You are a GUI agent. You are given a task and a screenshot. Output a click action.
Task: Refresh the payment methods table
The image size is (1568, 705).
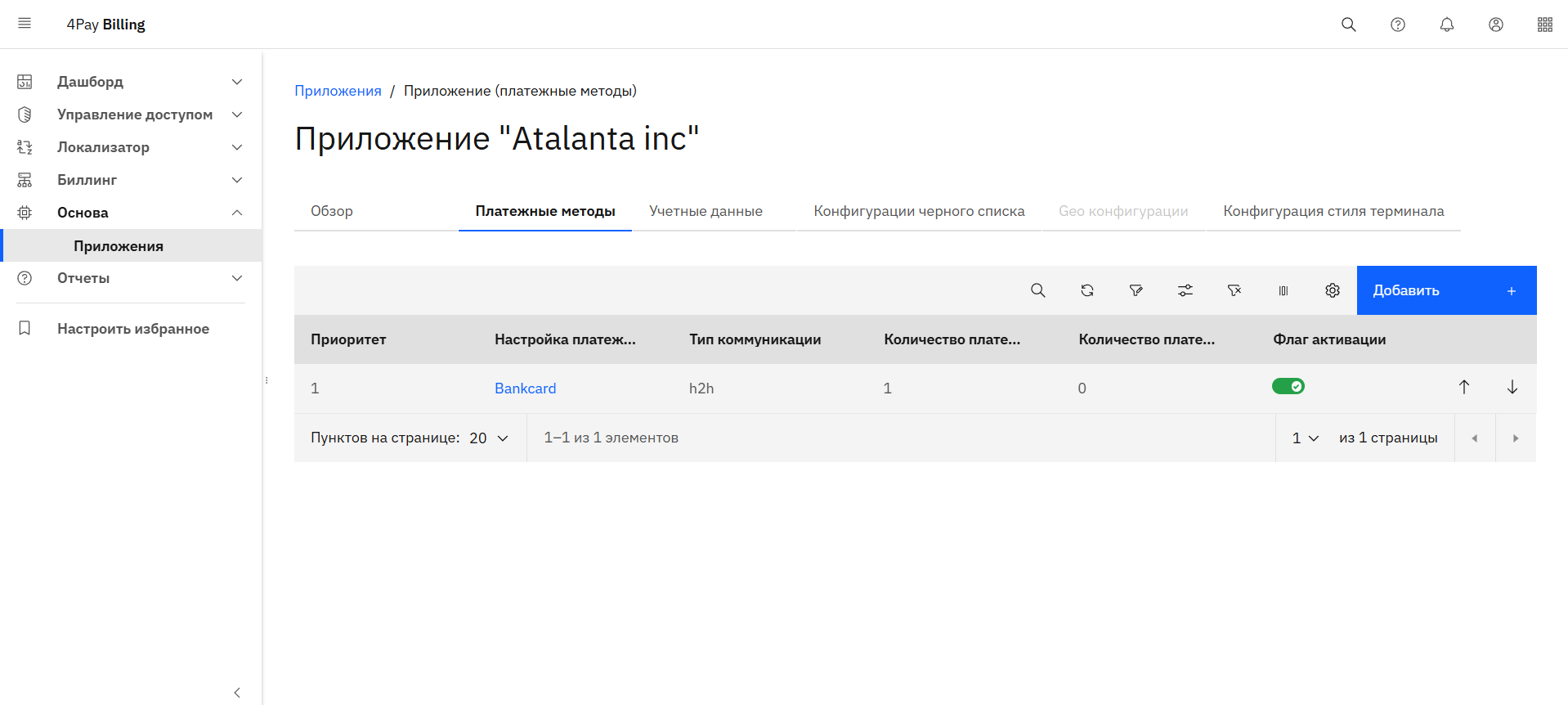coord(1086,290)
